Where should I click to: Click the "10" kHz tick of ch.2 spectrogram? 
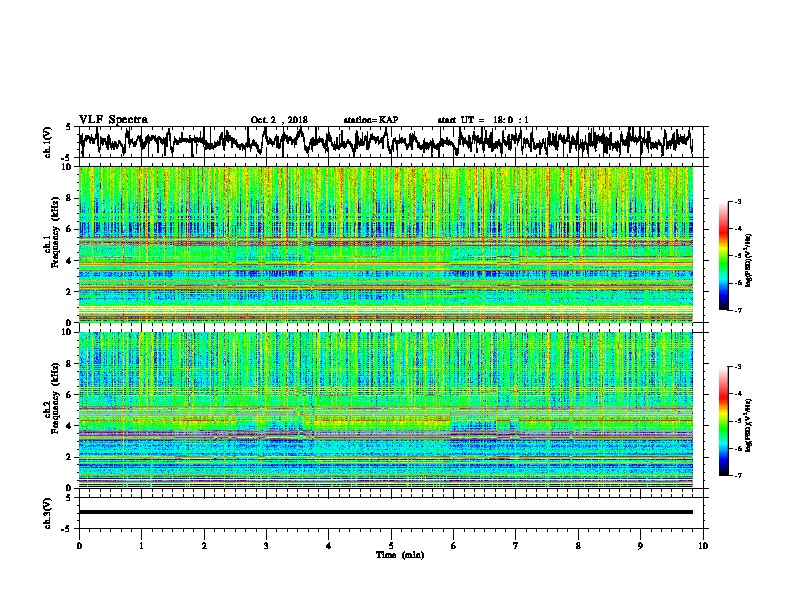click(x=67, y=332)
